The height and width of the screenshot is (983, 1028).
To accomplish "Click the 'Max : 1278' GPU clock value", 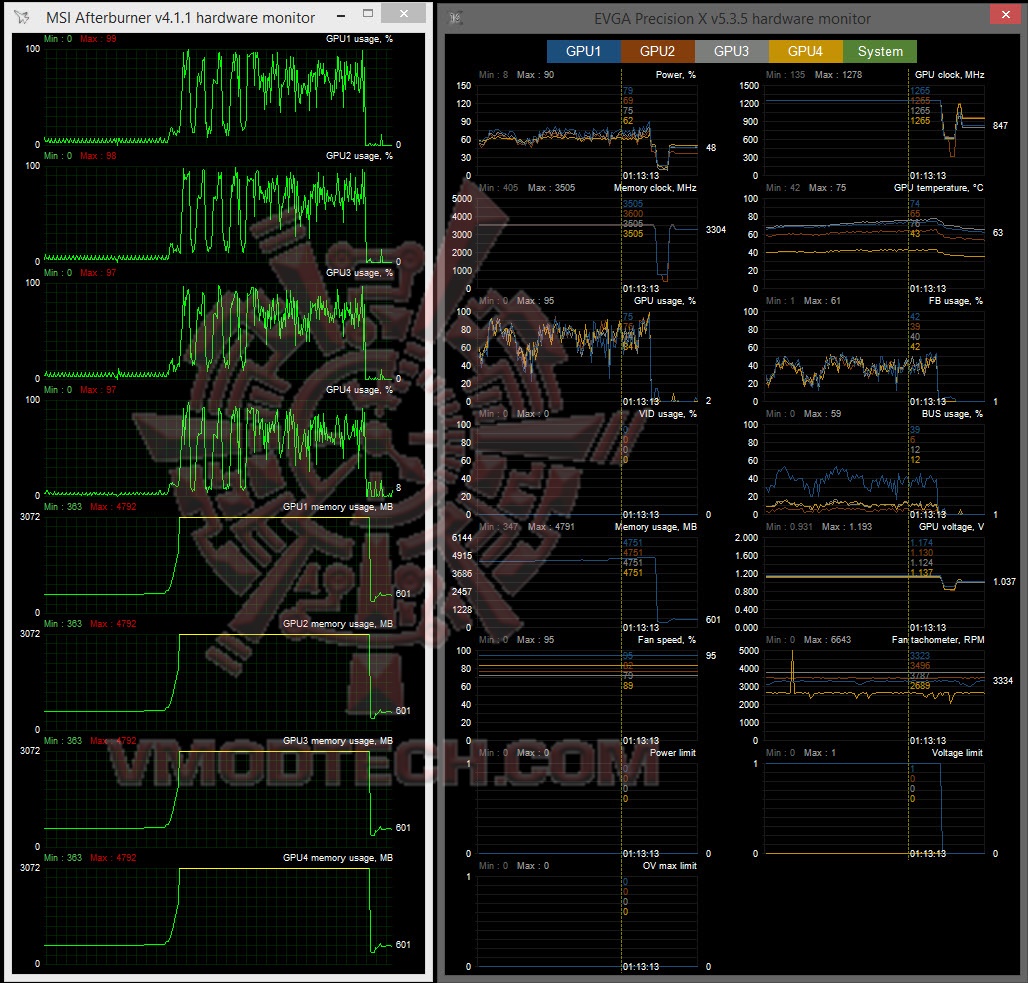I will tap(838, 75).
